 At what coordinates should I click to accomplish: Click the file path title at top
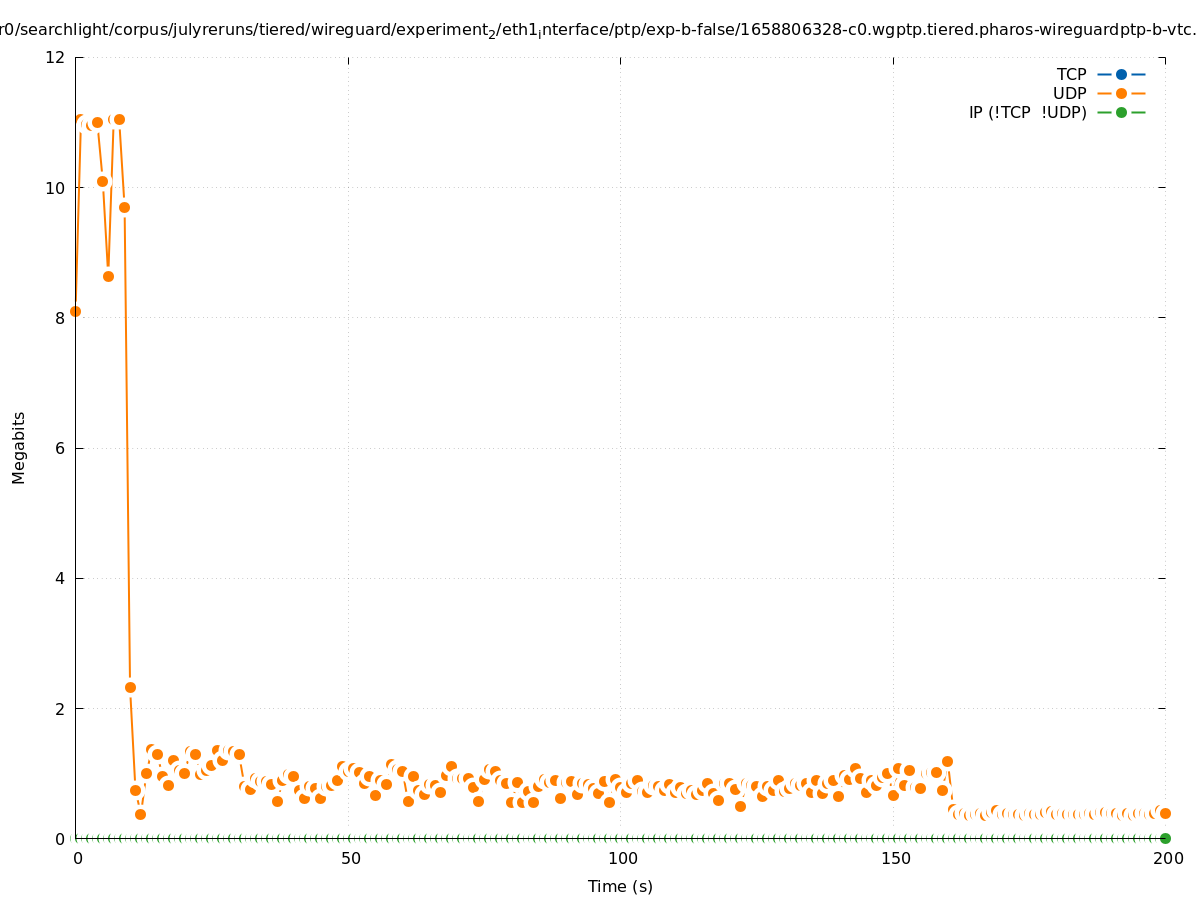tap(598, 31)
